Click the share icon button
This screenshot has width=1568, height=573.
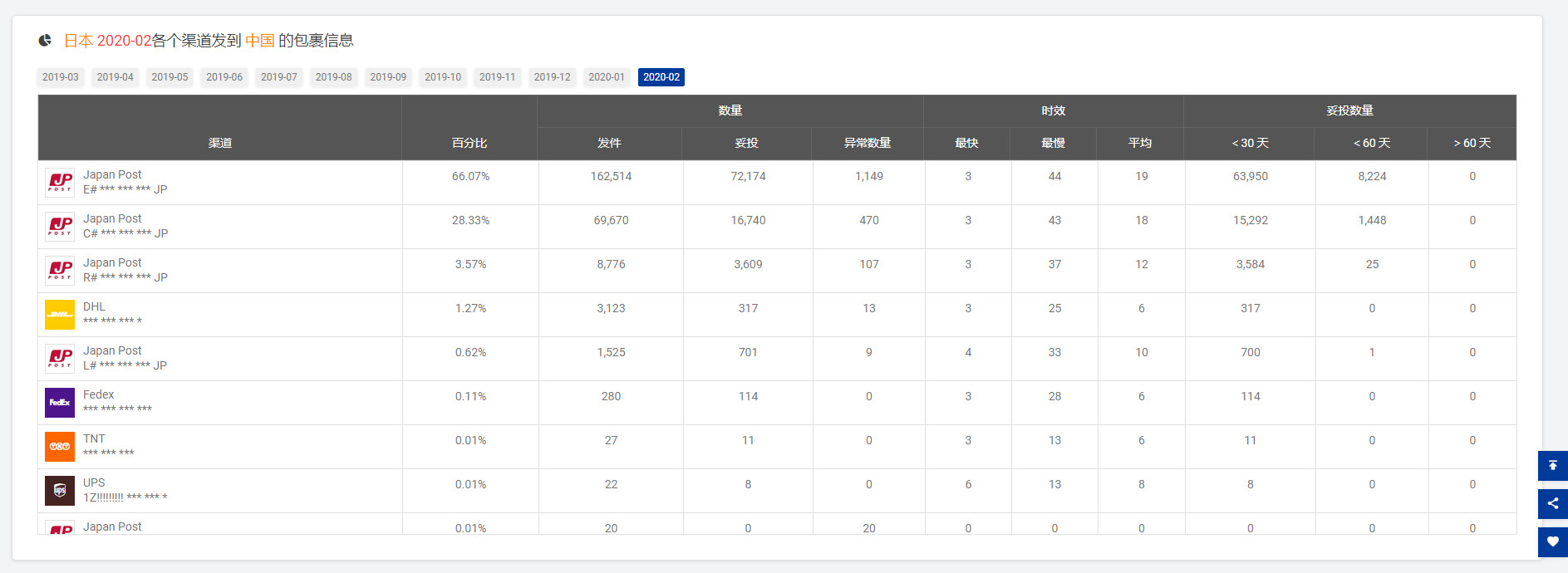pos(1552,503)
